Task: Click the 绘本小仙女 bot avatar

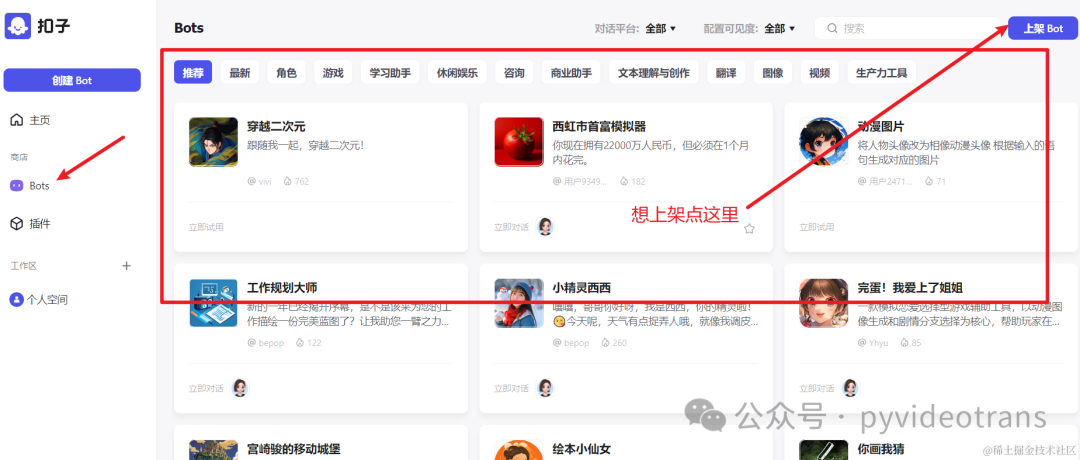Action: click(x=519, y=450)
